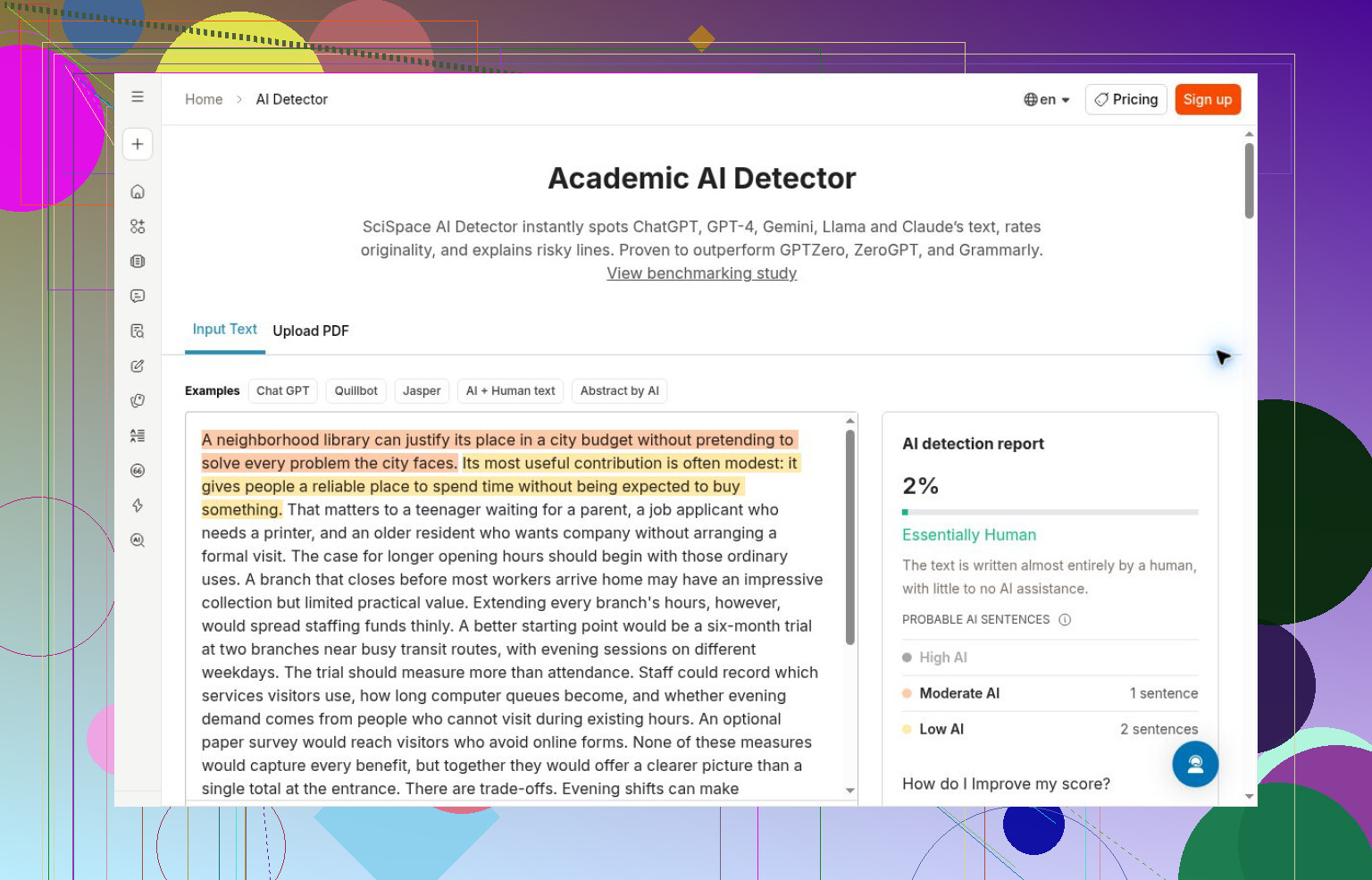The height and width of the screenshot is (880, 1372).
Task: Click the info icon beside Probable AI Sentences
Action: (1065, 619)
